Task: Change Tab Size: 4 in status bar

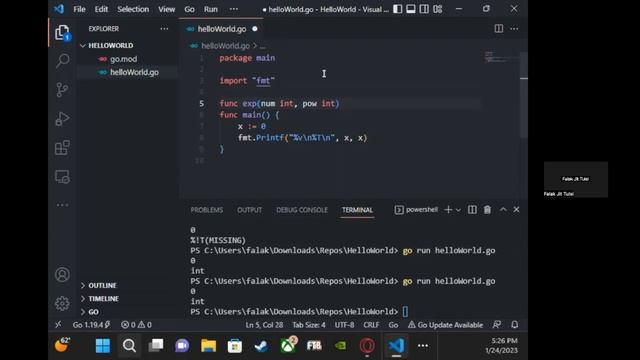Action: pyautogui.click(x=309, y=325)
